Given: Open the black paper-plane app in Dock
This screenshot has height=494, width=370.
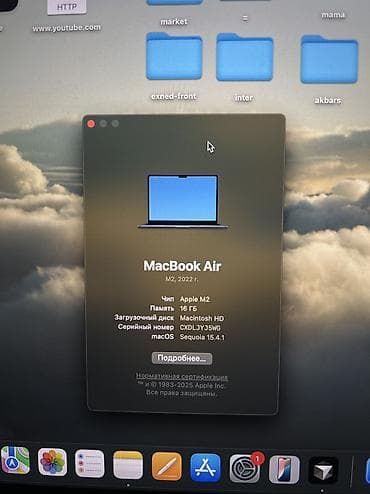Looking at the screenshot, I should click(x=323, y=470).
